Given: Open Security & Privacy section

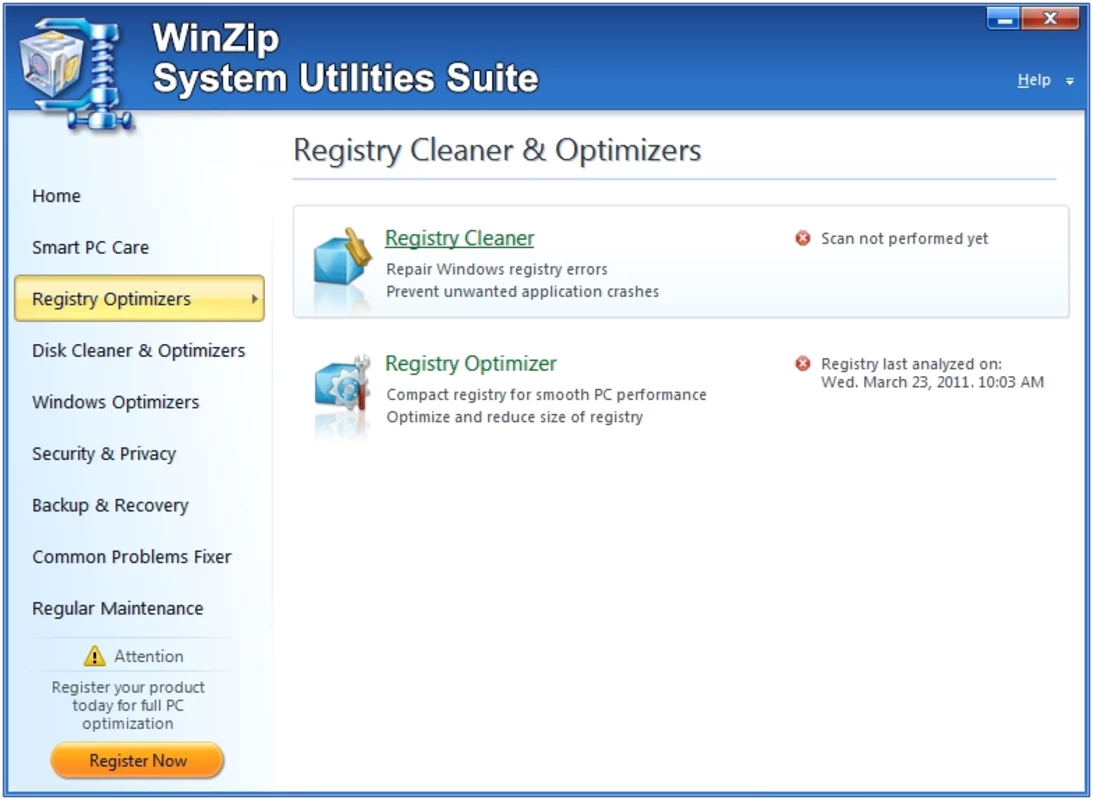Looking at the screenshot, I should (x=104, y=454).
